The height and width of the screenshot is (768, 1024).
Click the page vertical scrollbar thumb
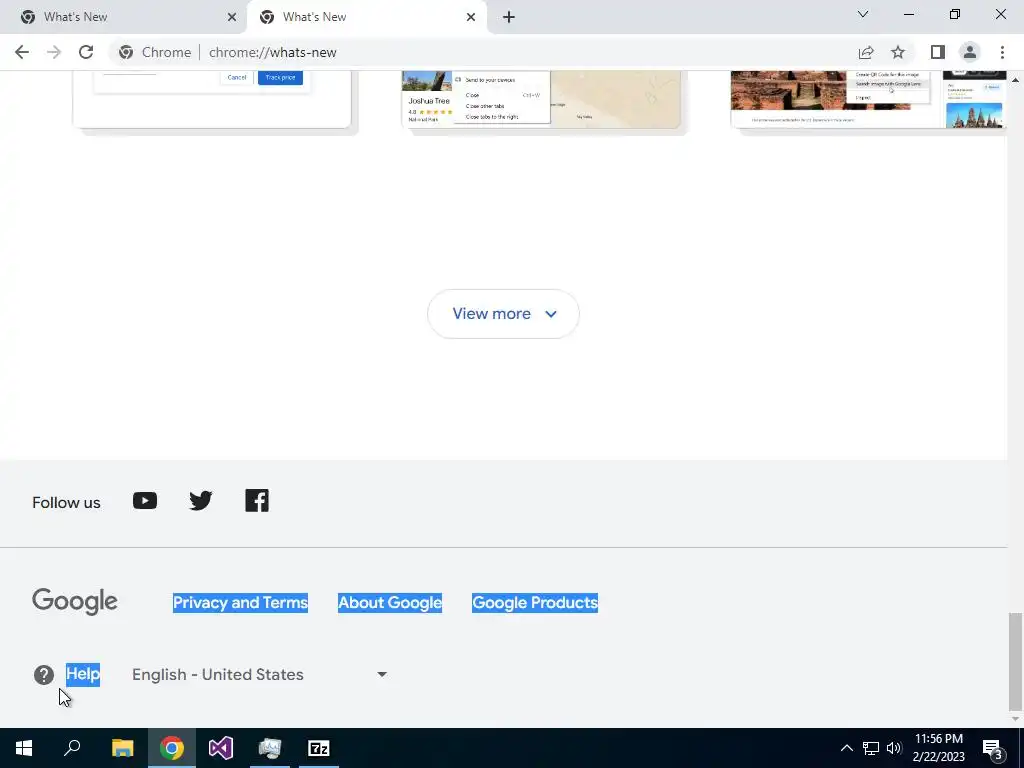tap(1014, 661)
